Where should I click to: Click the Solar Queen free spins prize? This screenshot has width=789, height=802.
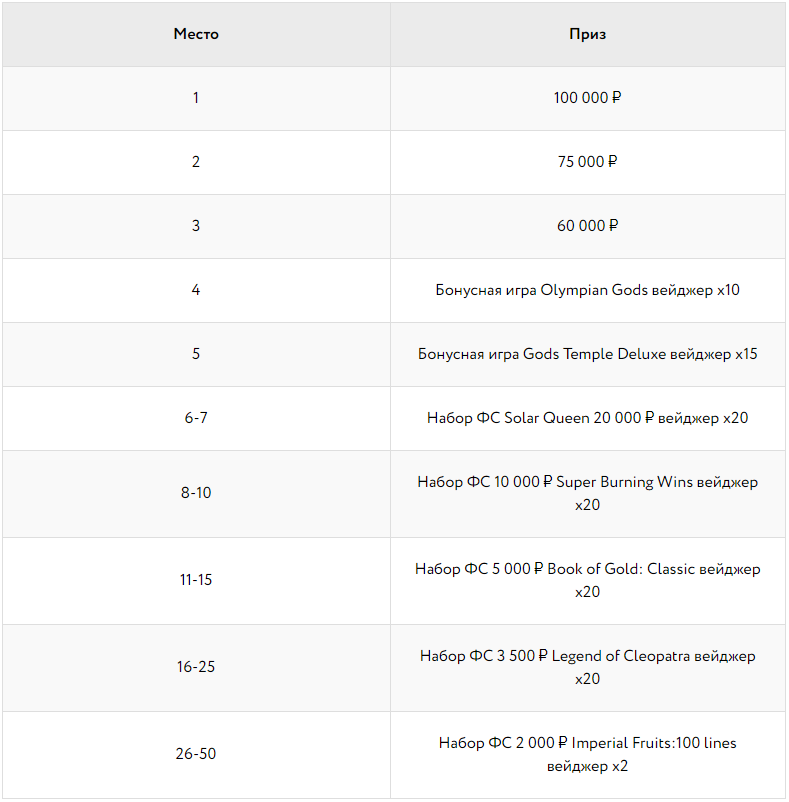pyautogui.click(x=588, y=418)
